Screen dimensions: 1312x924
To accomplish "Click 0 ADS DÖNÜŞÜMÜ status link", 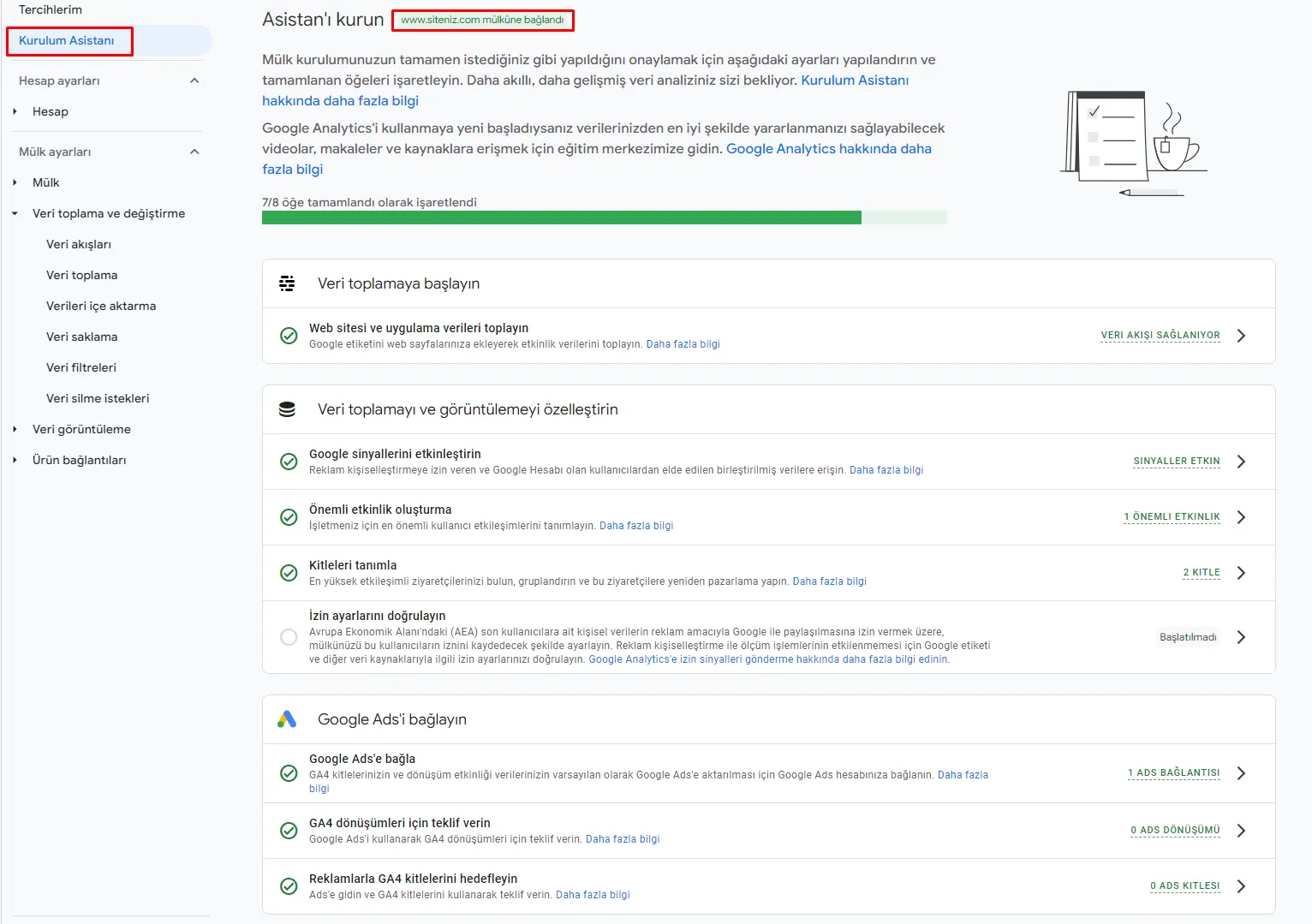I will (x=1175, y=831).
